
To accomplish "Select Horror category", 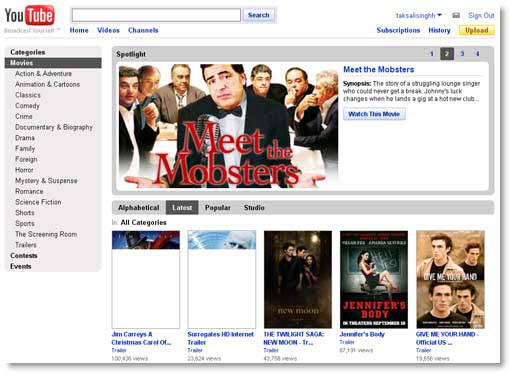I will [24, 170].
